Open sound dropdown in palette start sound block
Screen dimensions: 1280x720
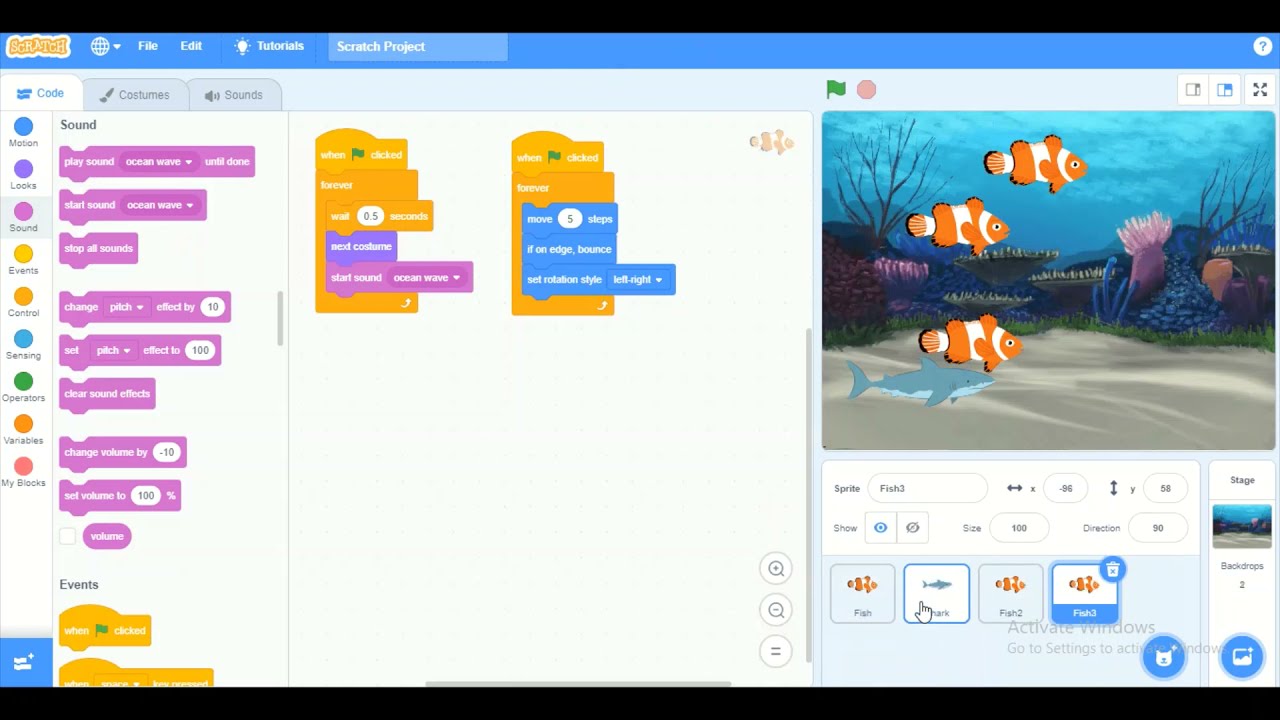(160, 205)
